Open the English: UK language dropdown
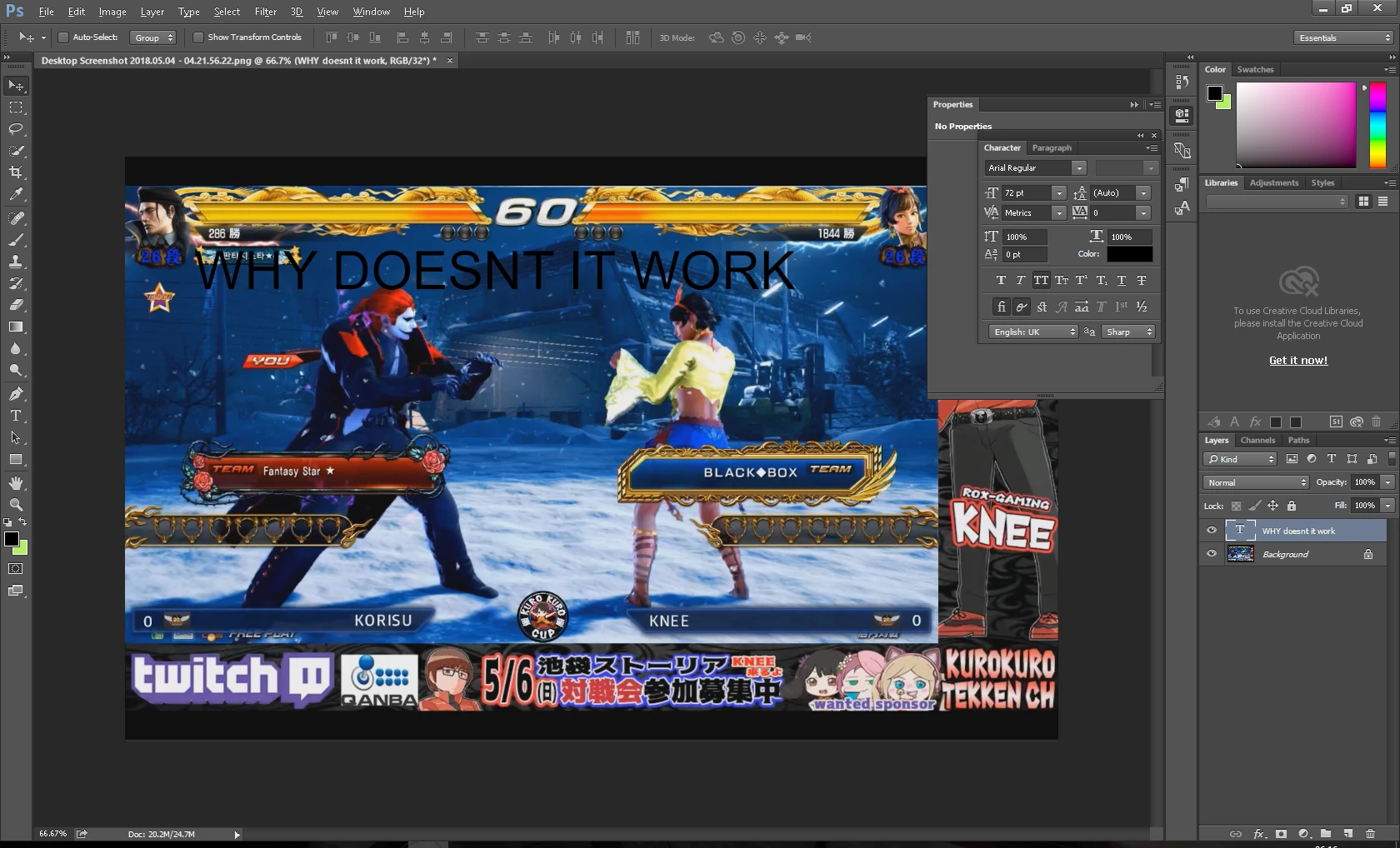This screenshot has height=848, width=1400. pyautogui.click(x=1033, y=332)
